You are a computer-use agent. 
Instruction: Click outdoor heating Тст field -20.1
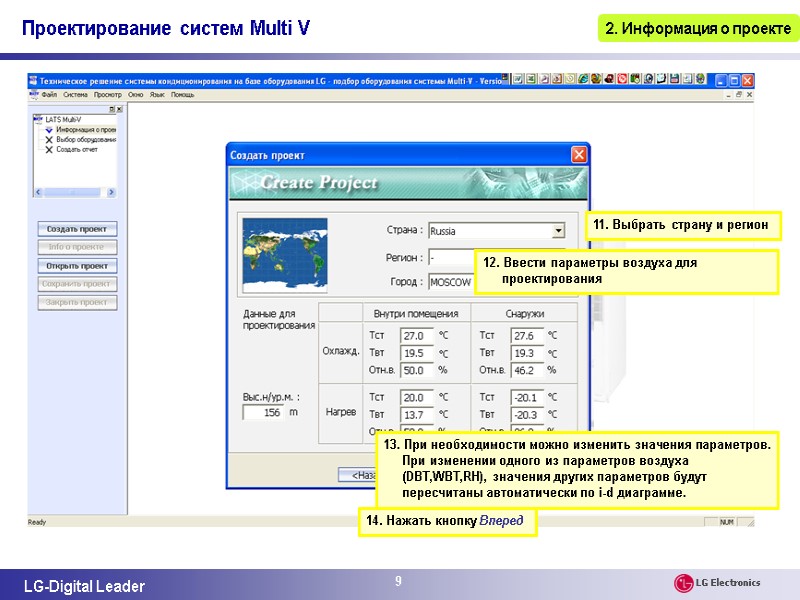(x=527, y=397)
